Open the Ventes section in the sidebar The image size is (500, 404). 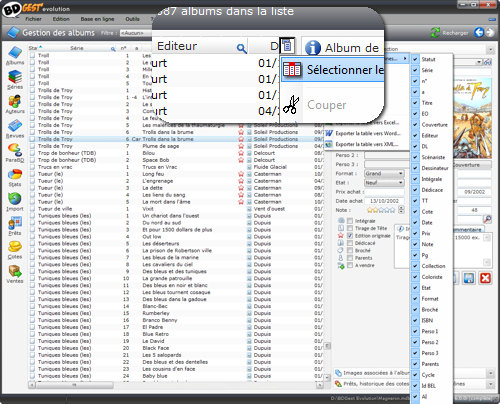15,274
